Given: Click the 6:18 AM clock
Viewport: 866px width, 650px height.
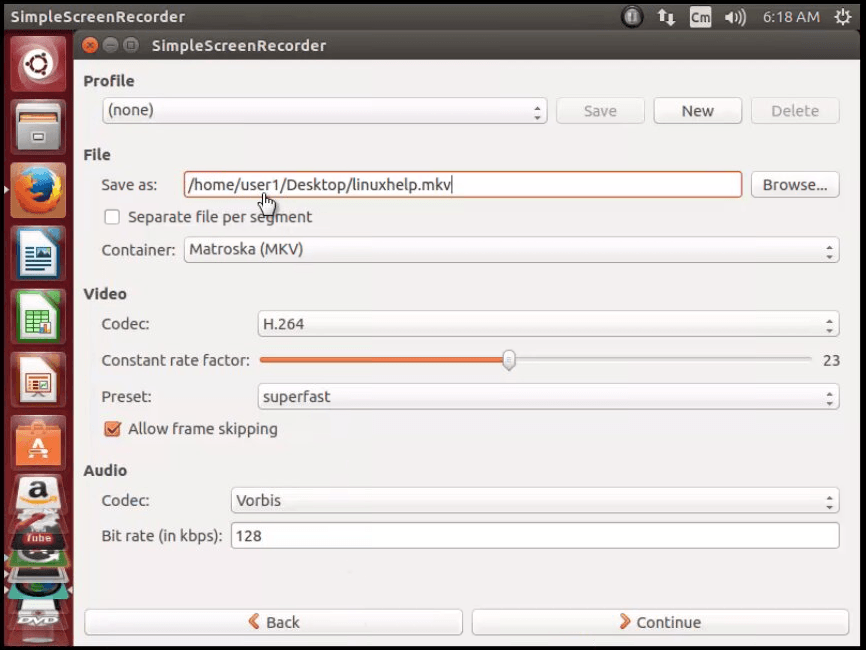Looking at the screenshot, I should [x=791, y=17].
